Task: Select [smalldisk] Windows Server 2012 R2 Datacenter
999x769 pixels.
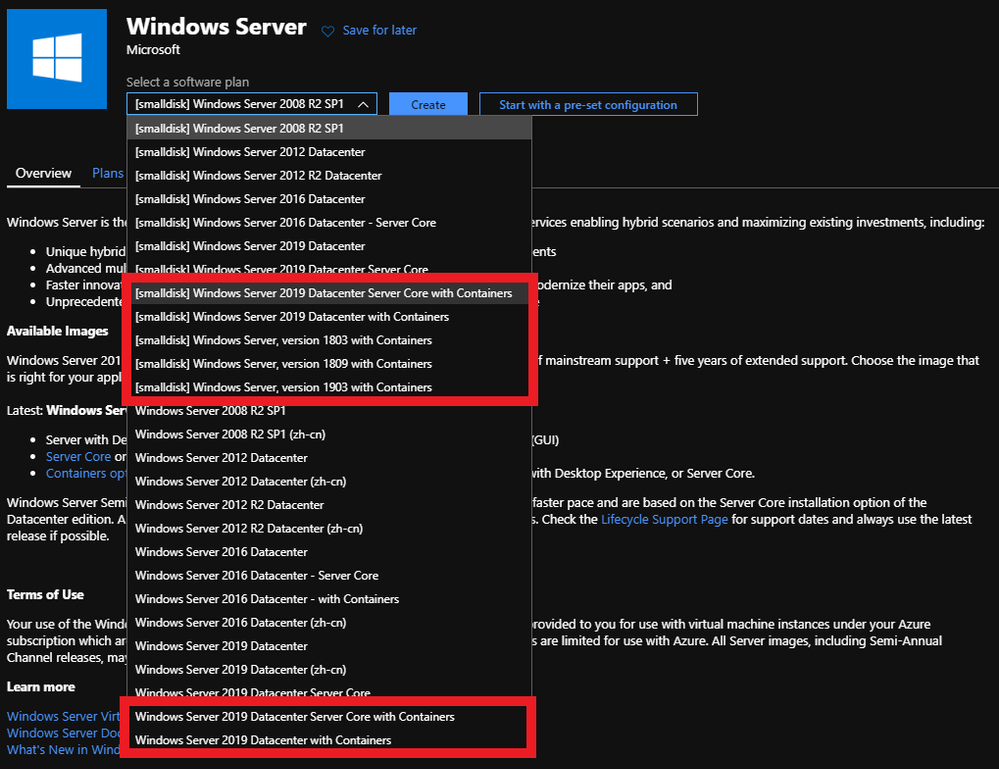Action: [329, 175]
